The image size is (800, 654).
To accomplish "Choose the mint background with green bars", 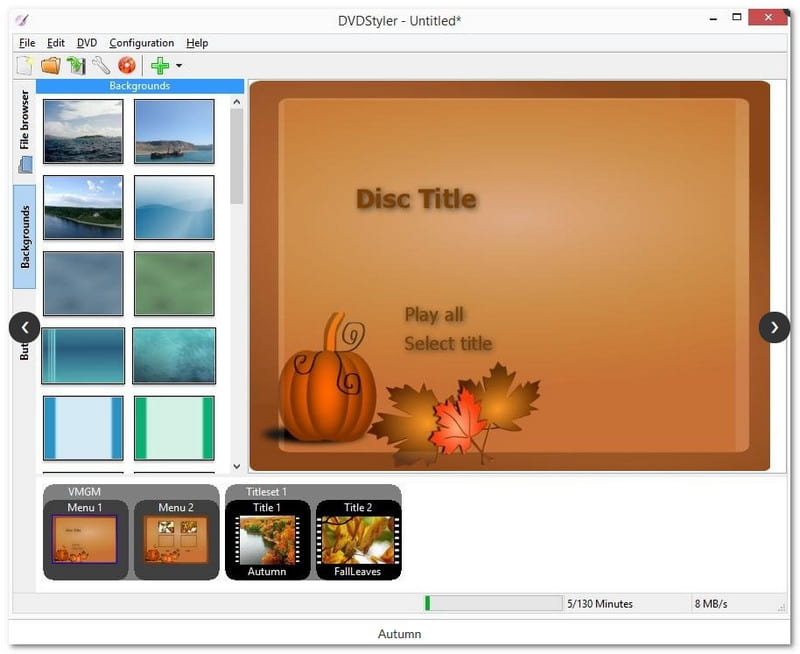I will pos(174,428).
